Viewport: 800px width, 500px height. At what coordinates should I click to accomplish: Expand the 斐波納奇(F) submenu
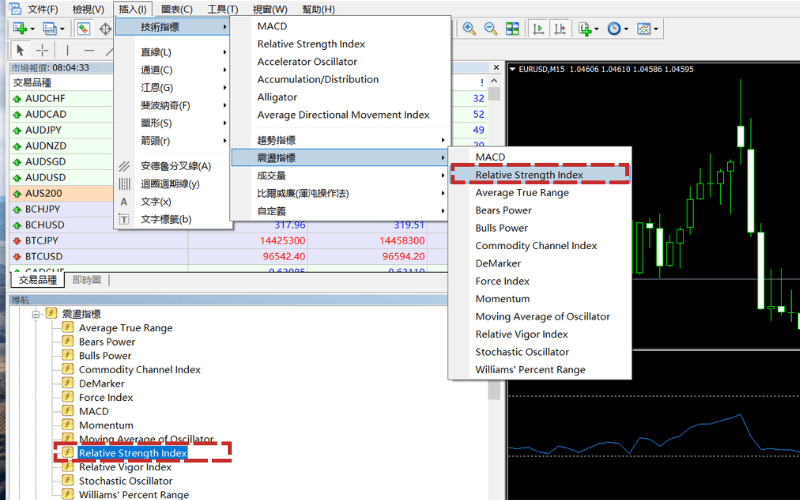click(170, 105)
